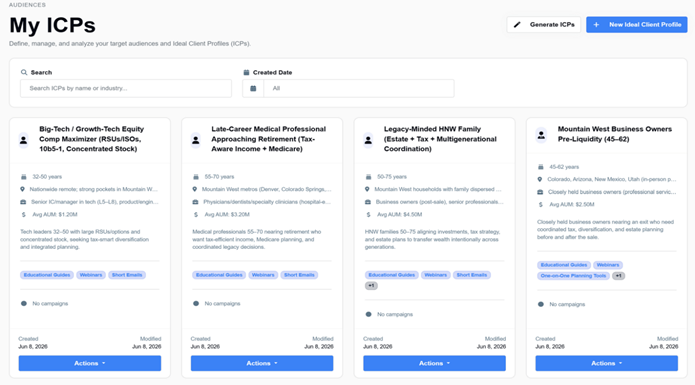Click age icon next to 50-75 years
Viewport: 695px width, 385px height.
368,177
